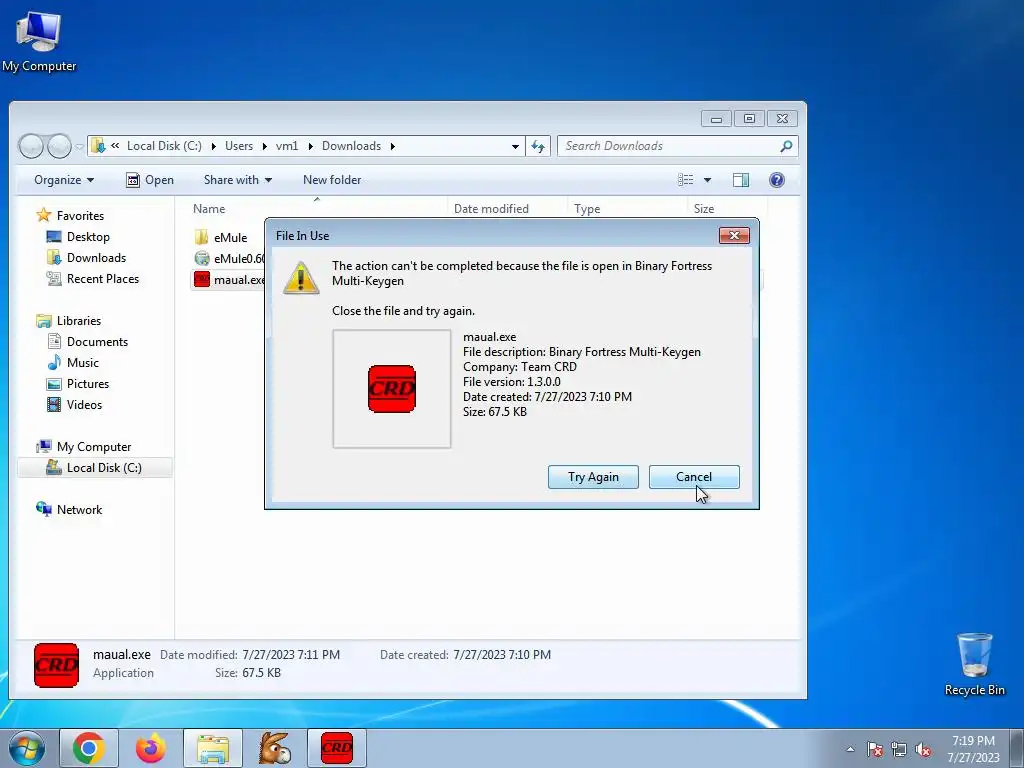The width and height of the screenshot is (1024, 768).
Task: Open network tray icon
Action: (x=899, y=749)
